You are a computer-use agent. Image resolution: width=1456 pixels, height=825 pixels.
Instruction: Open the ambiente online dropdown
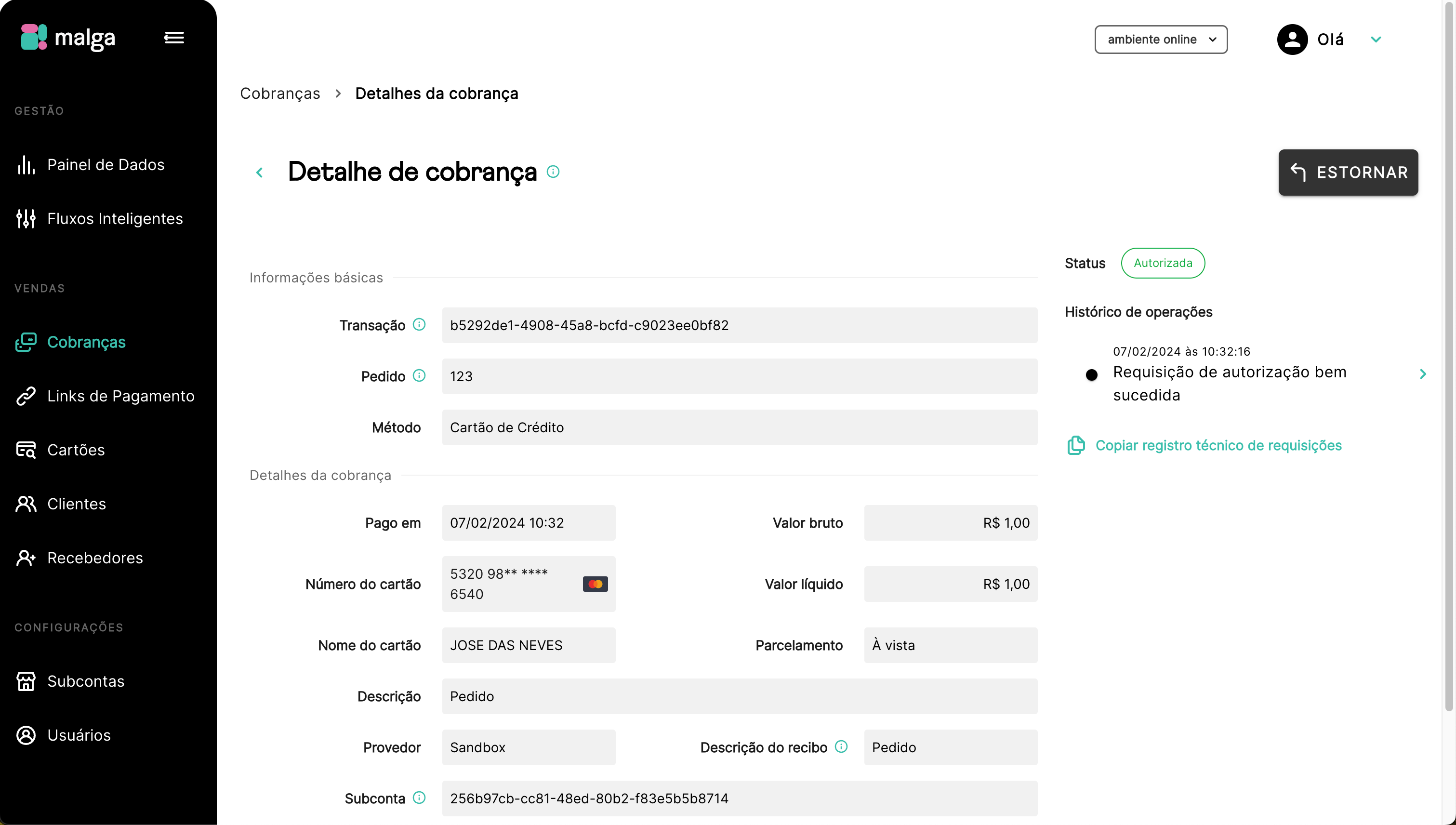tap(1161, 39)
